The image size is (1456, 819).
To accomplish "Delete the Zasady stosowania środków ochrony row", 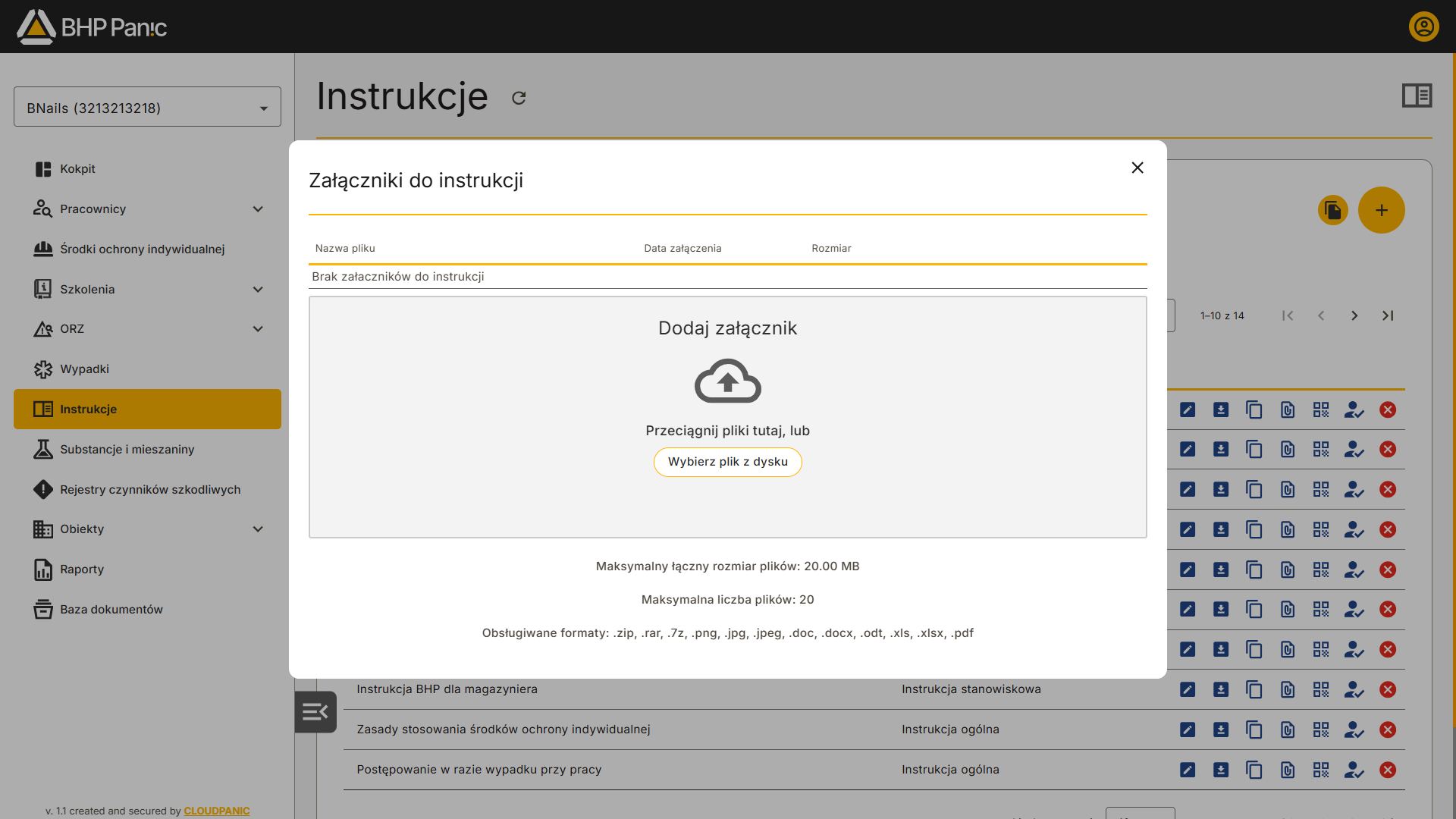I will [x=1388, y=730].
